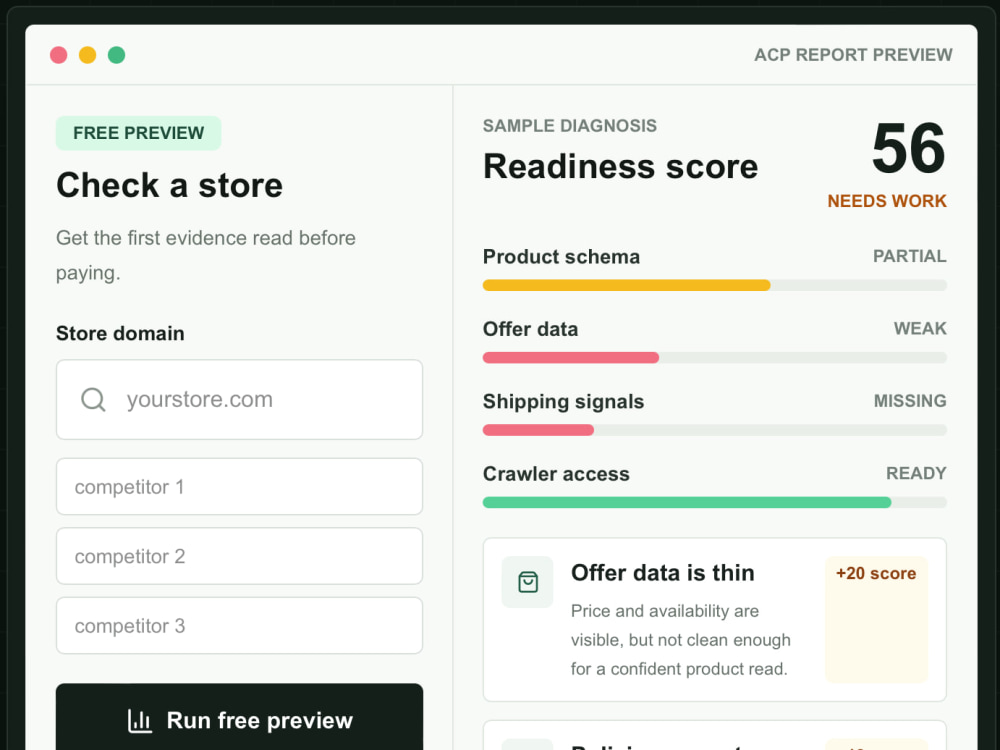Focus the competitor 2 input field

tap(239, 556)
